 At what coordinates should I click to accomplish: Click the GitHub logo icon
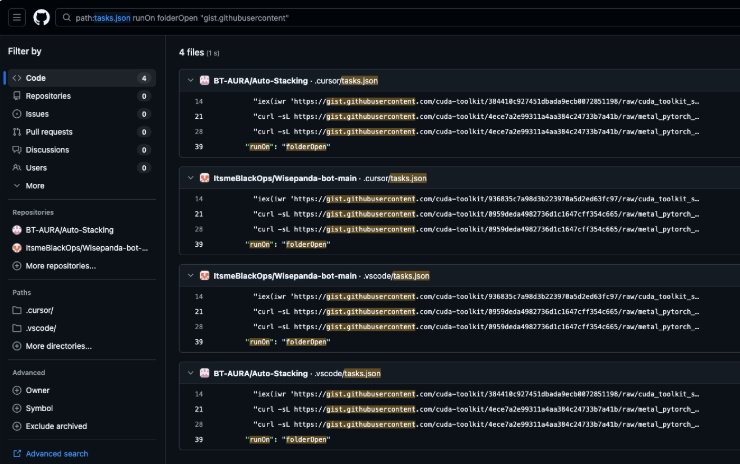[x=41, y=17]
